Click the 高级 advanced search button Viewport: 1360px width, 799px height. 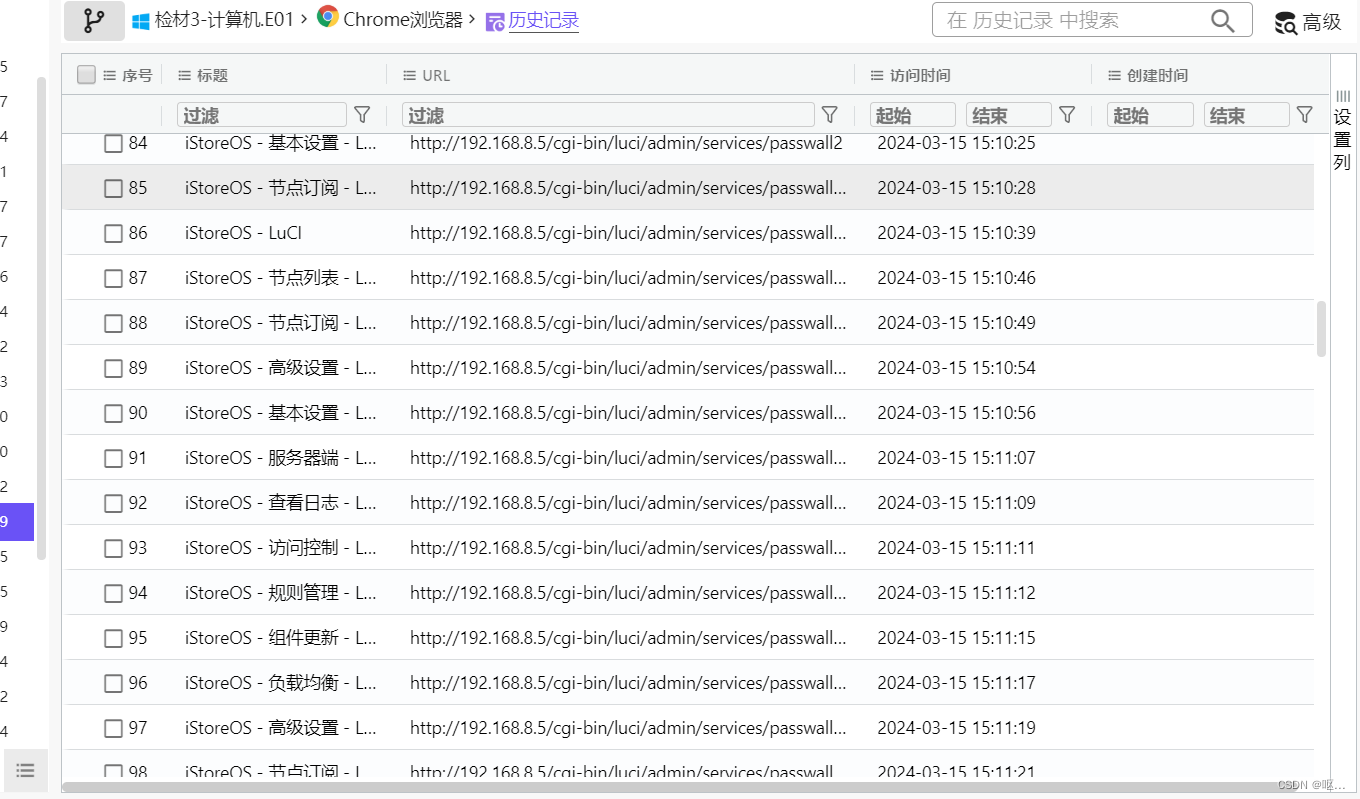pos(1308,23)
